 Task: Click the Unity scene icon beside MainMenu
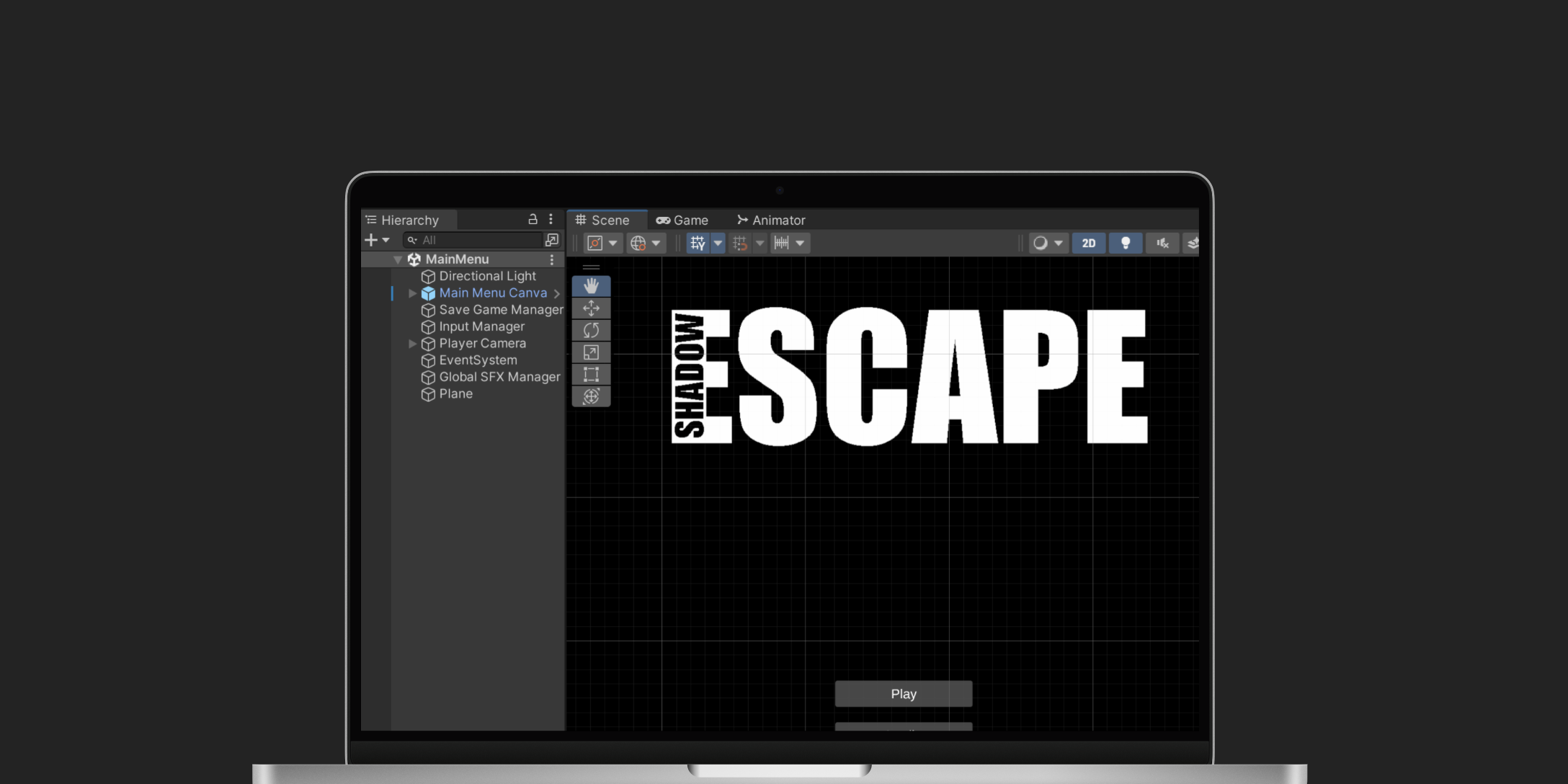click(x=414, y=259)
